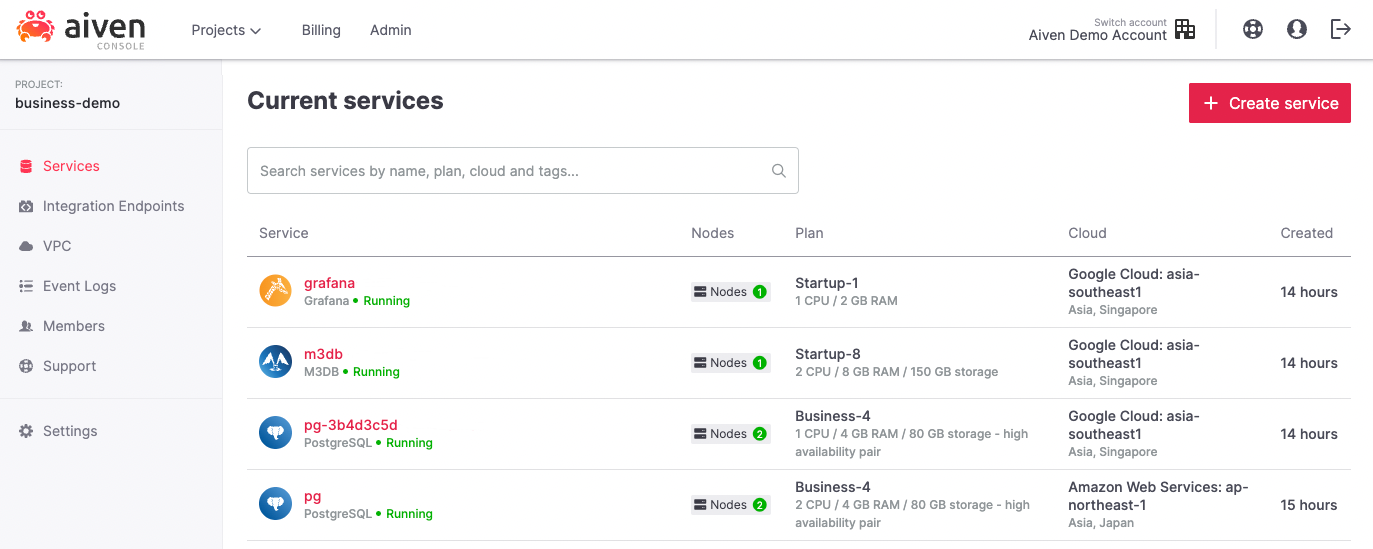
Task: Click the Switch account building icon
Action: click(1185, 29)
